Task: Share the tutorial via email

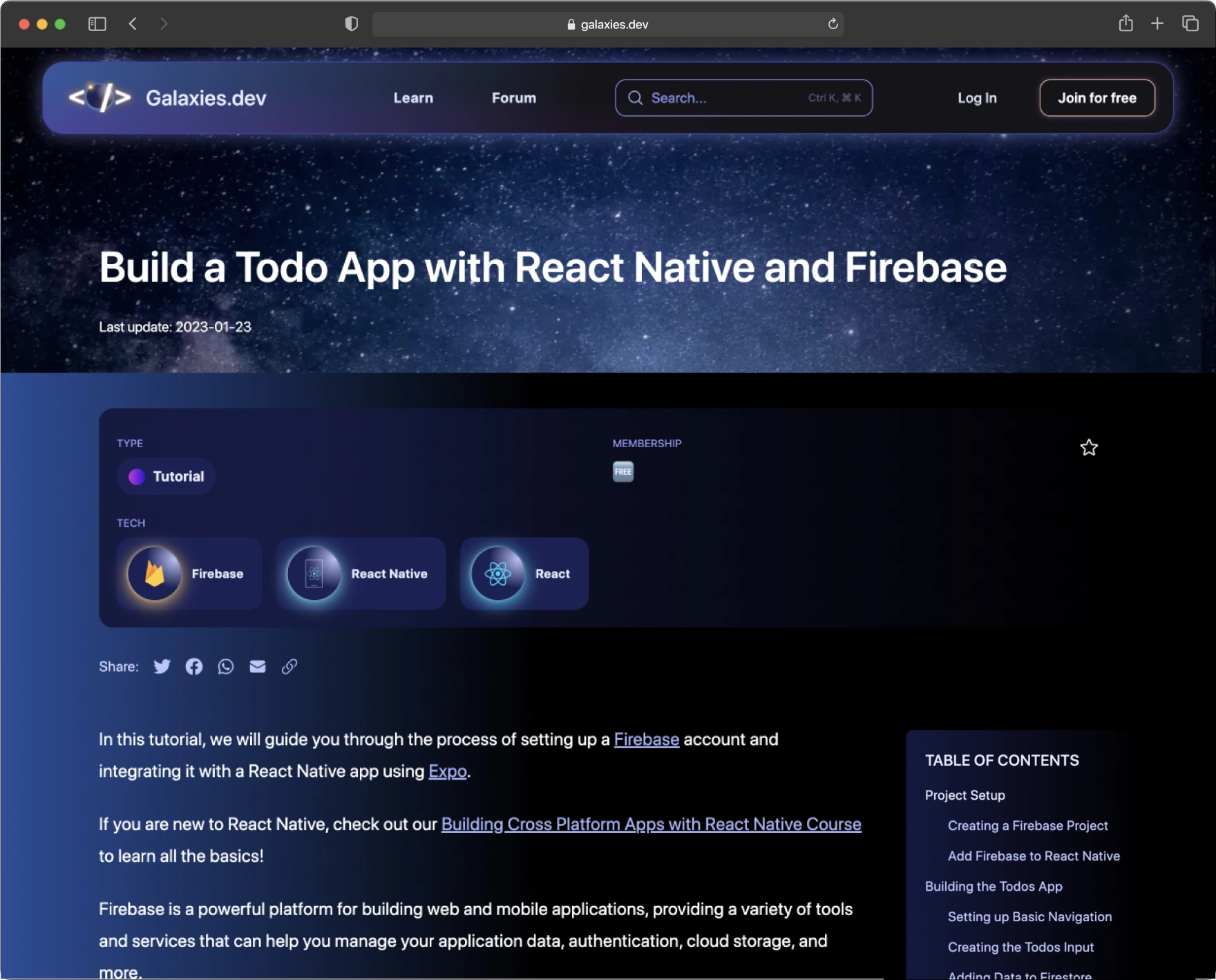Action: click(258, 666)
